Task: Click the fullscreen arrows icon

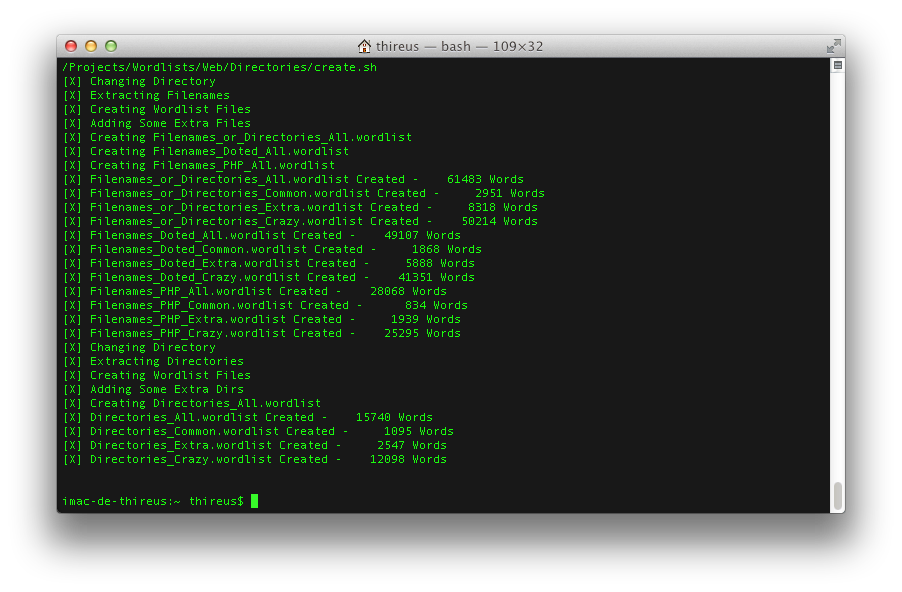Action: 834,46
